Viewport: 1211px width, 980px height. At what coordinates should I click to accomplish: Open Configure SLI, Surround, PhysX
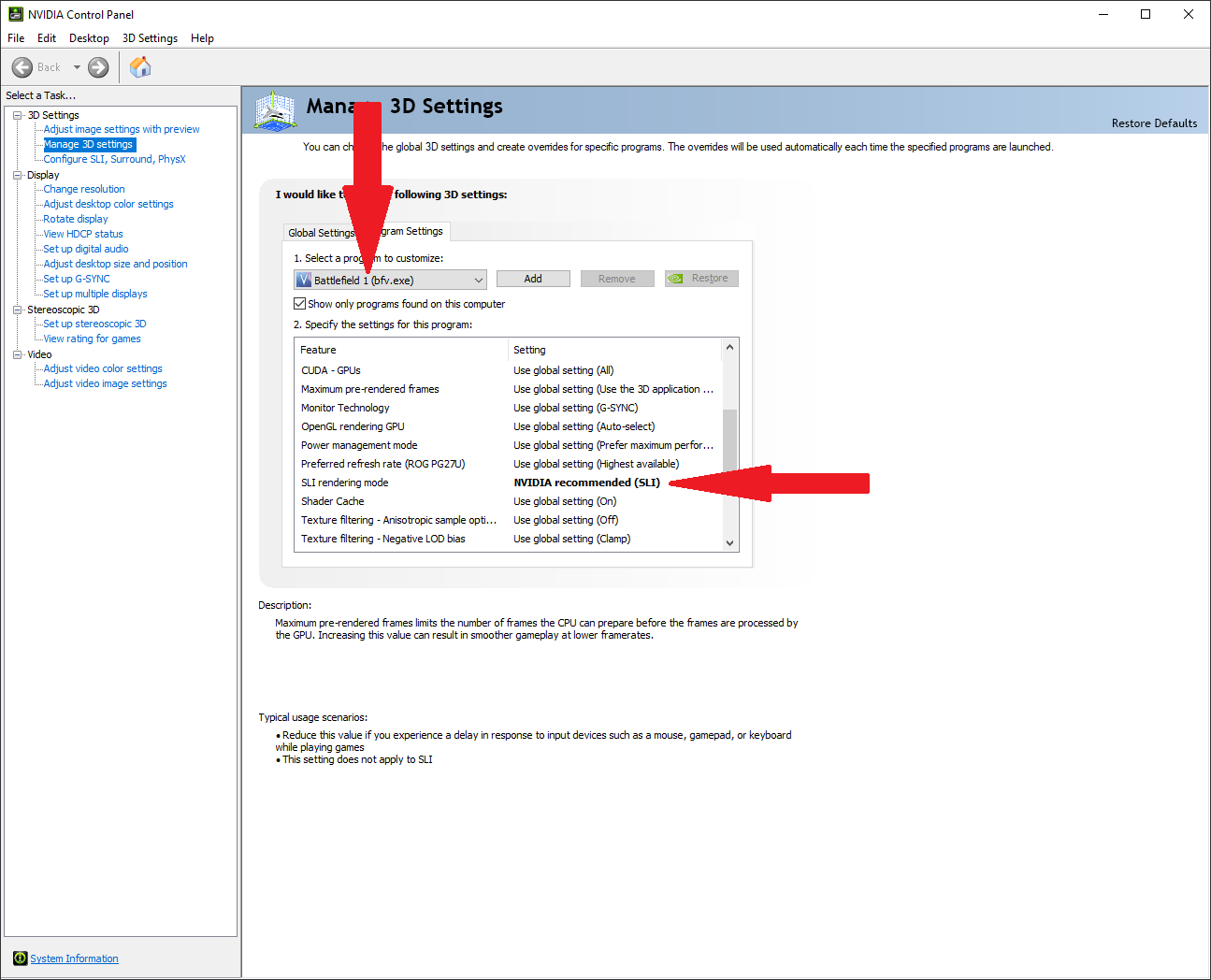(x=114, y=159)
